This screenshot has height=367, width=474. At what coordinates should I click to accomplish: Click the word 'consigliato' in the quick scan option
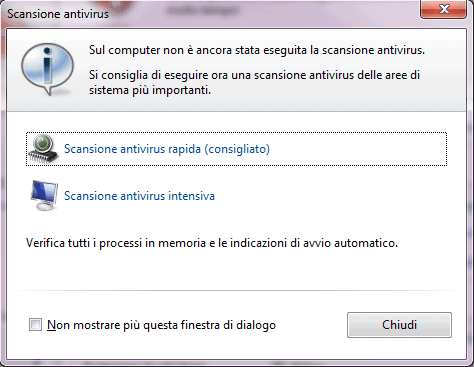tap(237, 149)
